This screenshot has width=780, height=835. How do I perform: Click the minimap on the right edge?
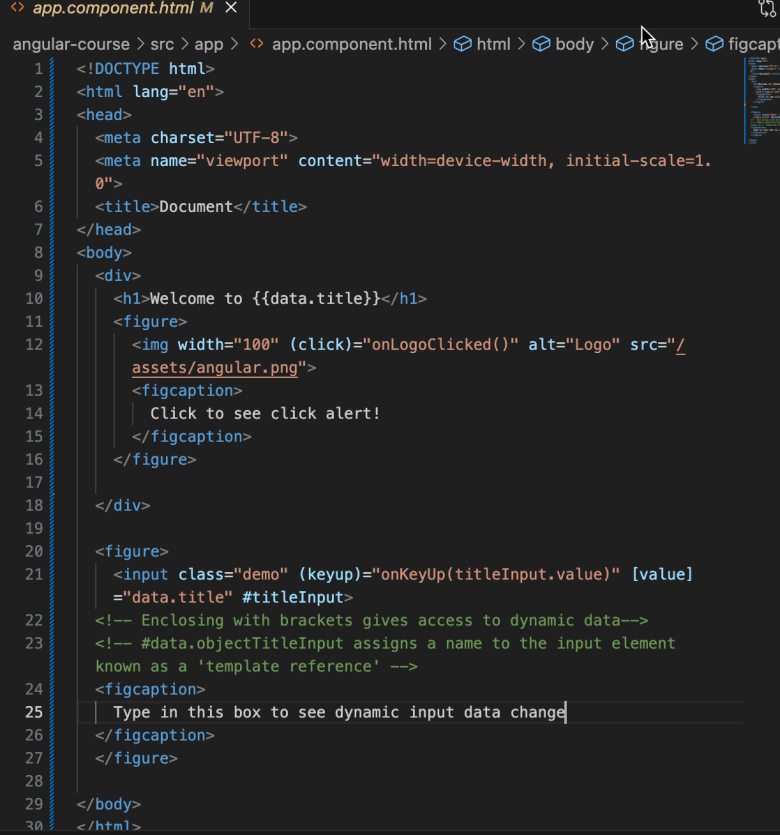(760, 100)
